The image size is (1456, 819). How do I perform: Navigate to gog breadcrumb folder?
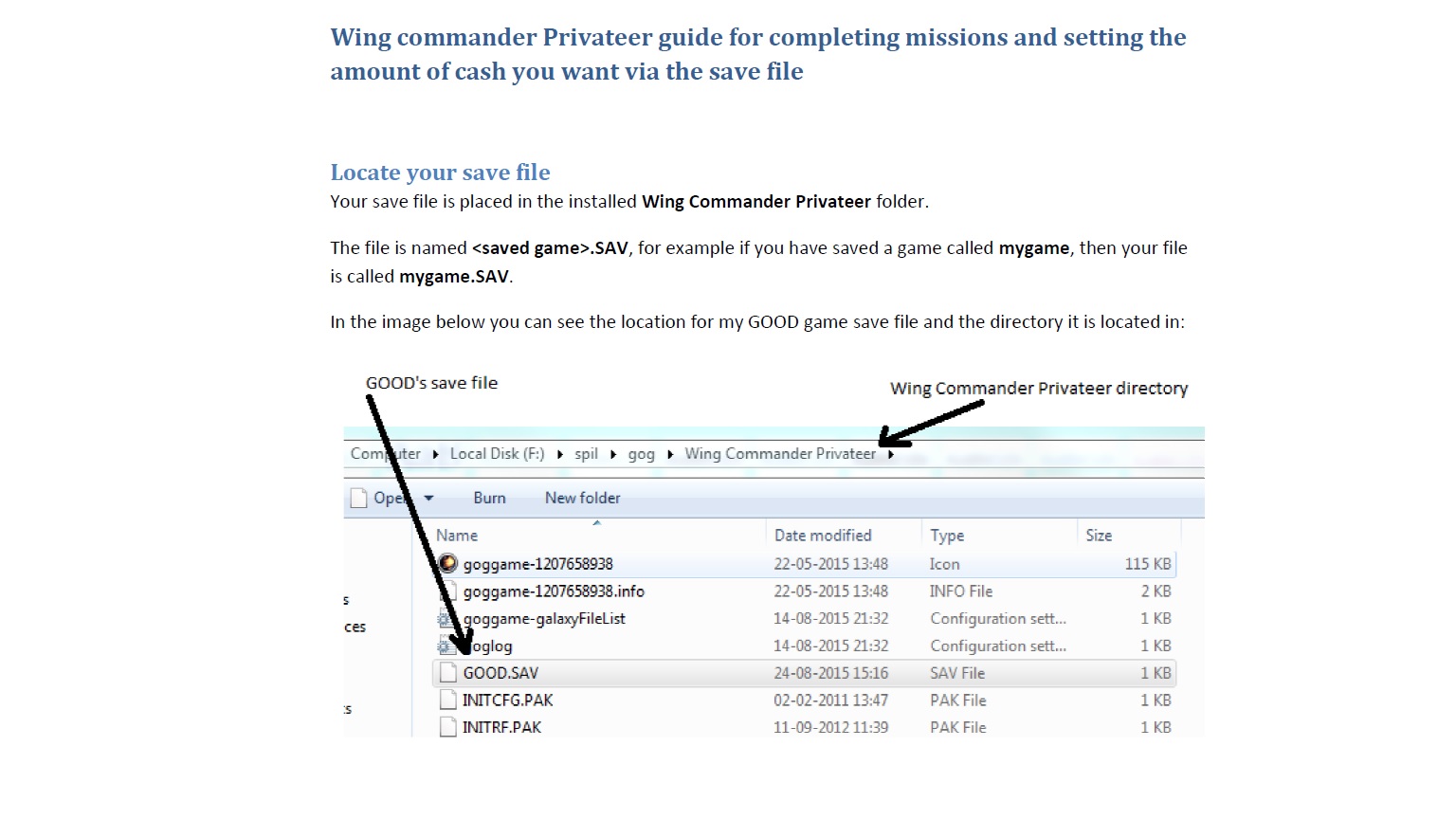(x=641, y=454)
